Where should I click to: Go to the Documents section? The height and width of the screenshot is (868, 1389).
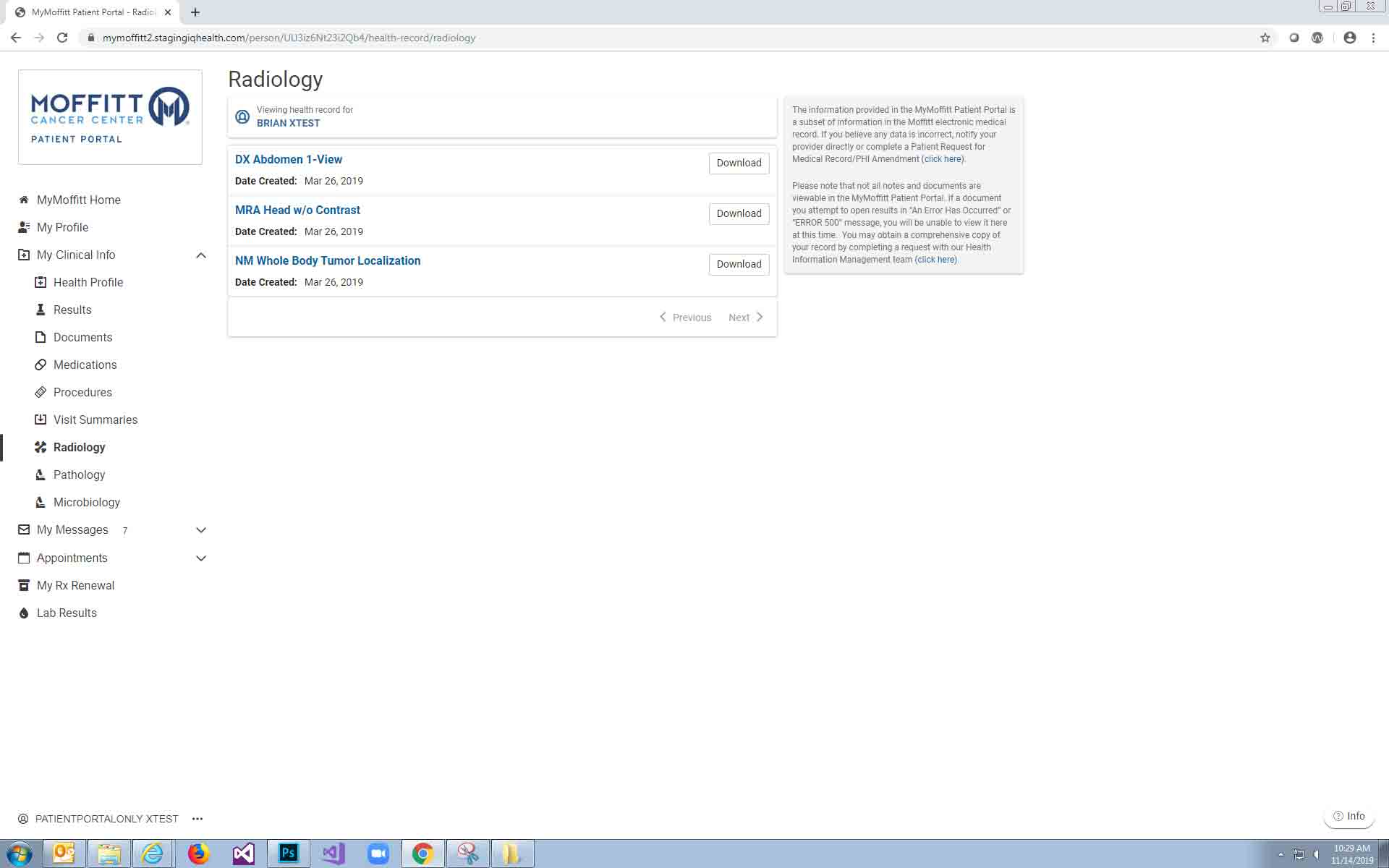(82, 337)
